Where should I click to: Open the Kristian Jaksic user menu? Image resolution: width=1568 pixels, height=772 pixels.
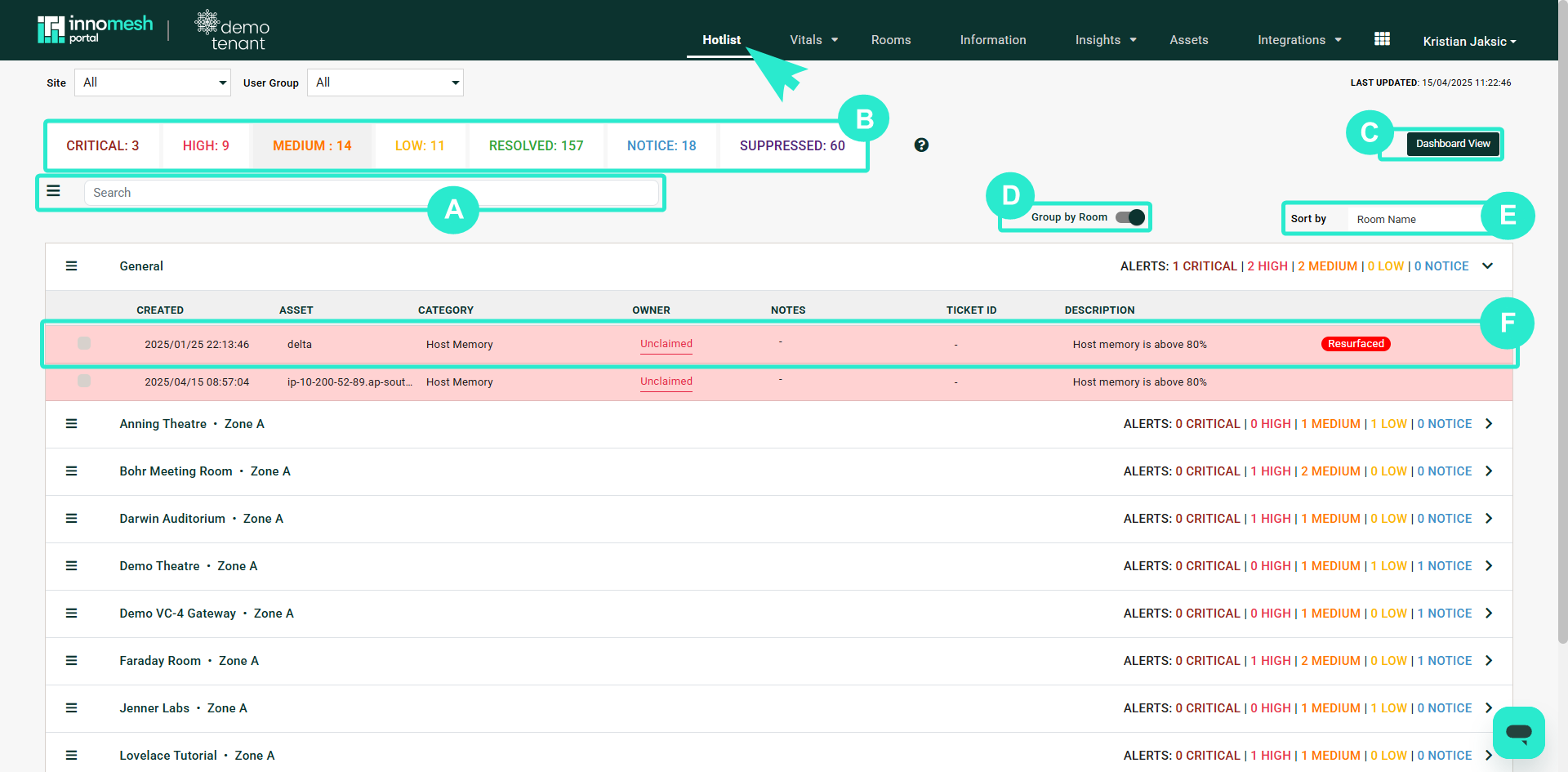[x=1469, y=41]
